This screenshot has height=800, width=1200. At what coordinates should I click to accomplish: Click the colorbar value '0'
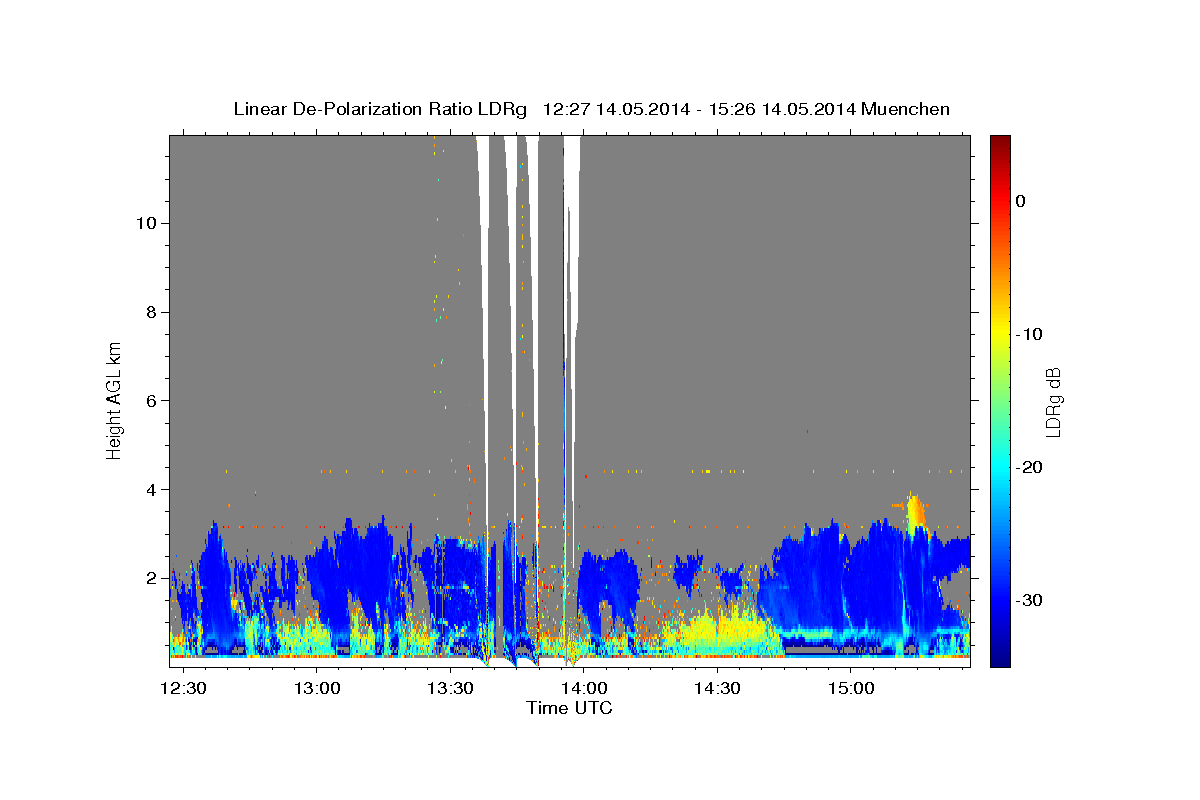coord(1020,201)
